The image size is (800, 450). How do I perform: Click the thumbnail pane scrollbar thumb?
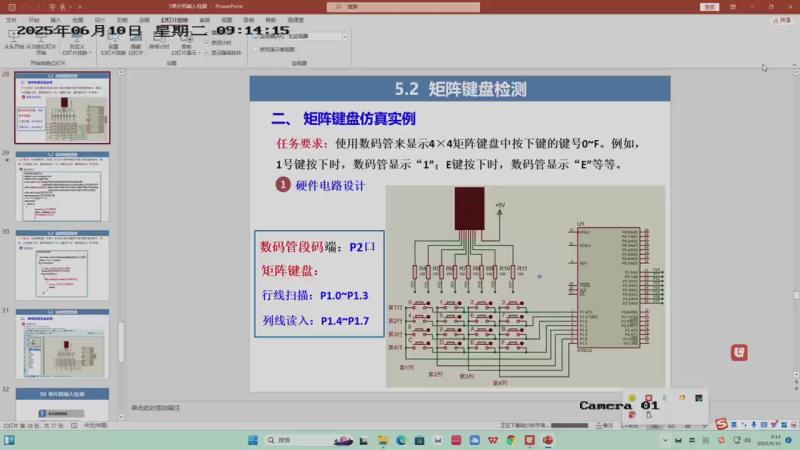click(121, 342)
